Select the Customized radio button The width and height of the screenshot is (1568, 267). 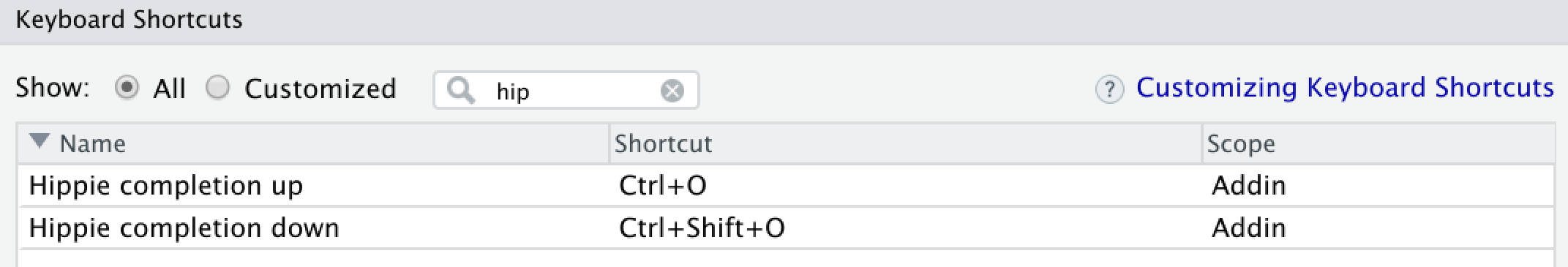tap(217, 88)
